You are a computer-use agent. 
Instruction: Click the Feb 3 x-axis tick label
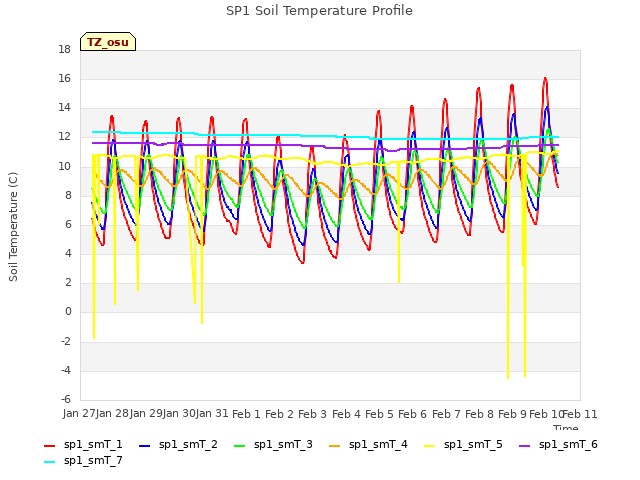point(313,414)
